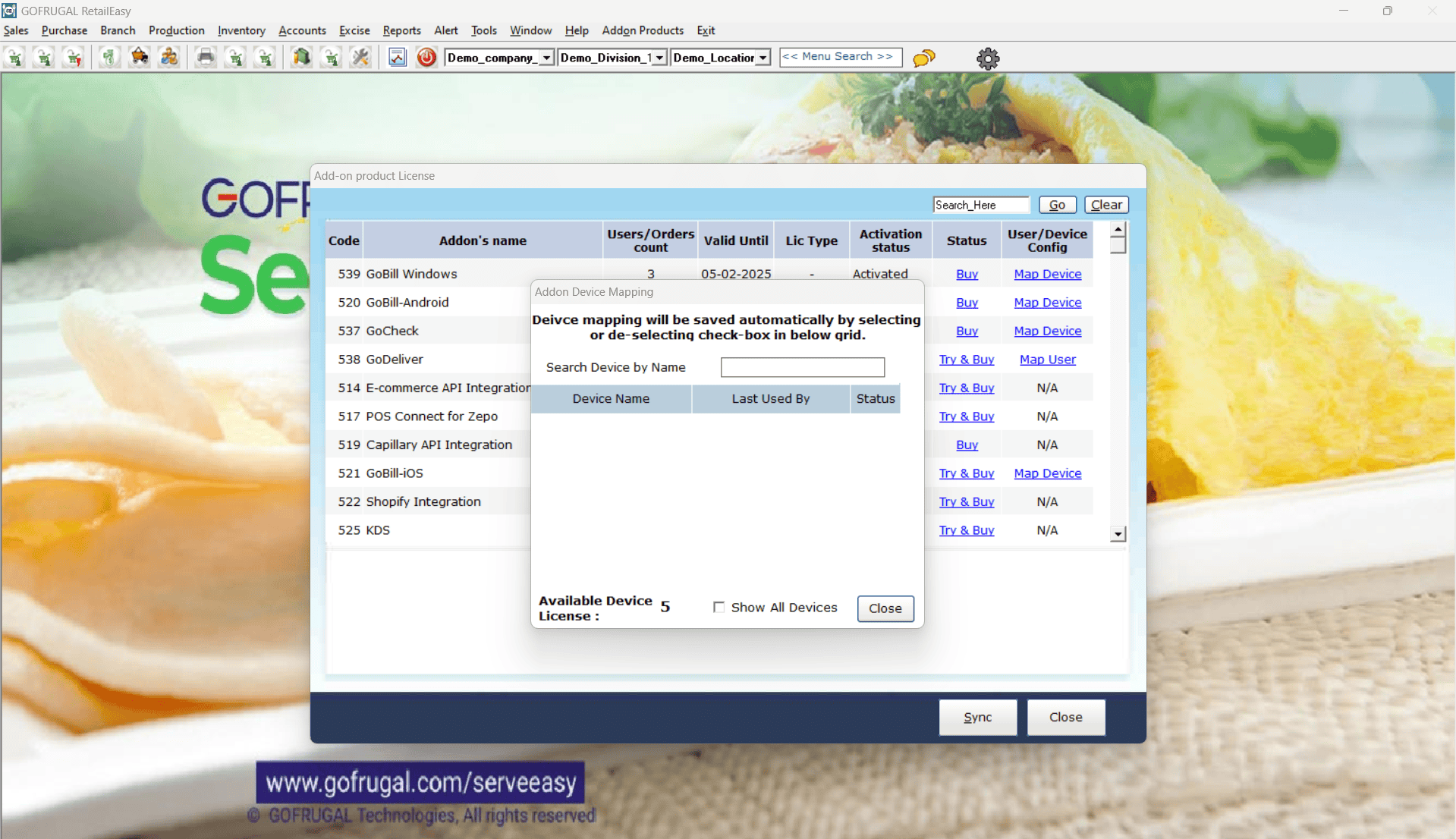Viewport: 1456px width, 839px height.
Task: Click Buy link in GoCheck row
Action: click(x=967, y=331)
